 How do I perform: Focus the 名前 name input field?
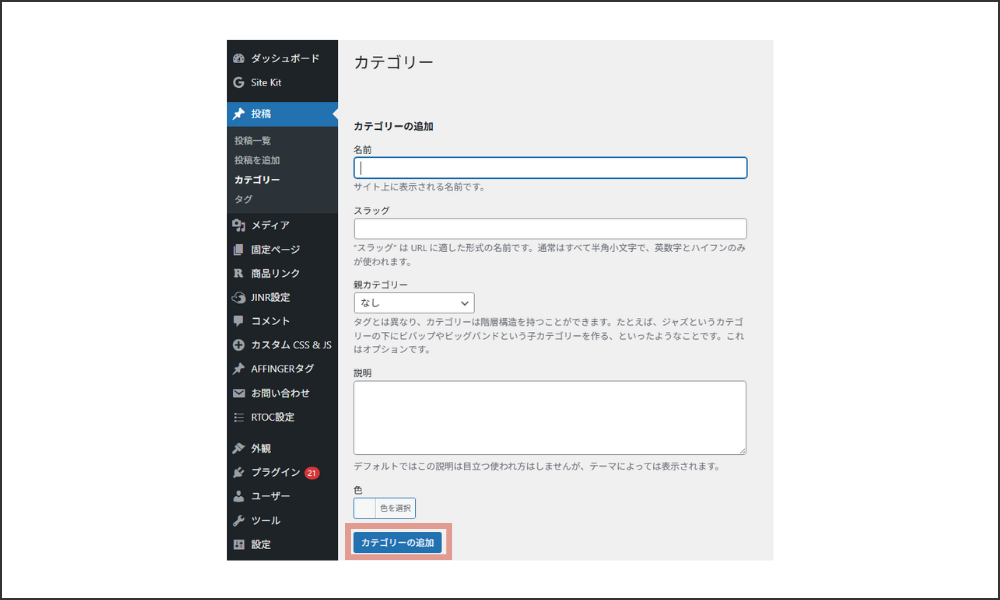point(550,168)
